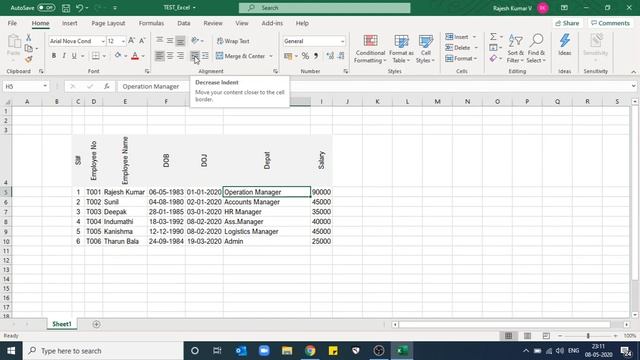
Task: Switch to Page Layout view icon
Action: (527, 336)
